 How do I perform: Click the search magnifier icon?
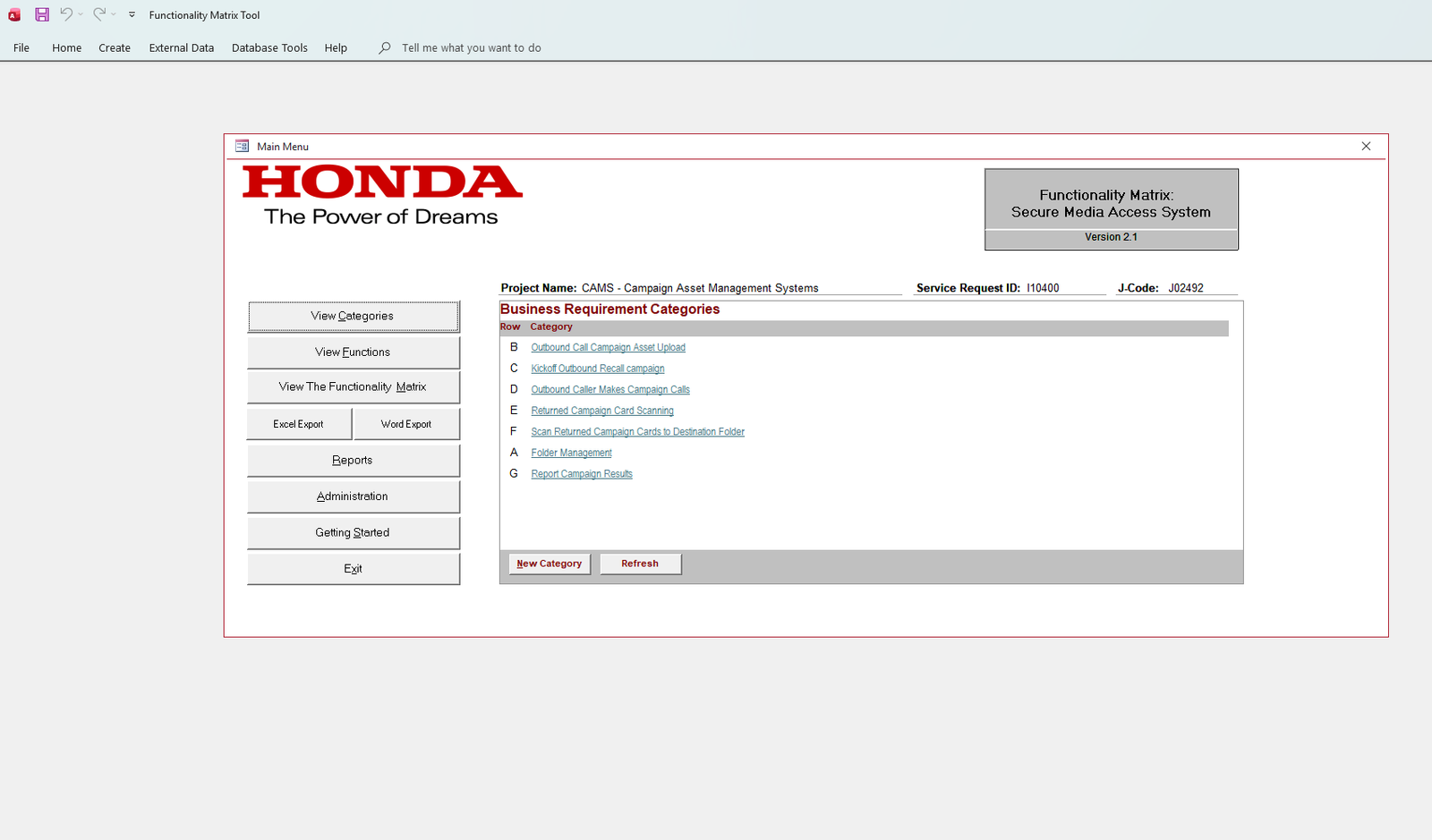[x=385, y=47]
